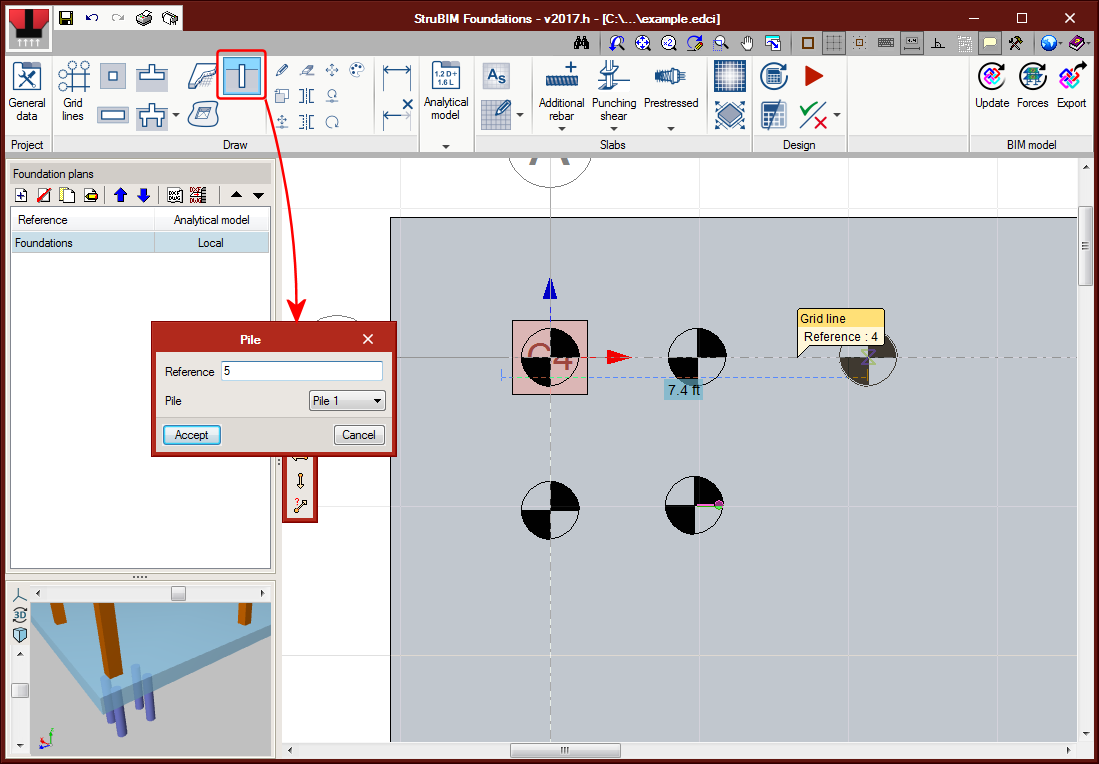Open General data settings

click(27, 89)
